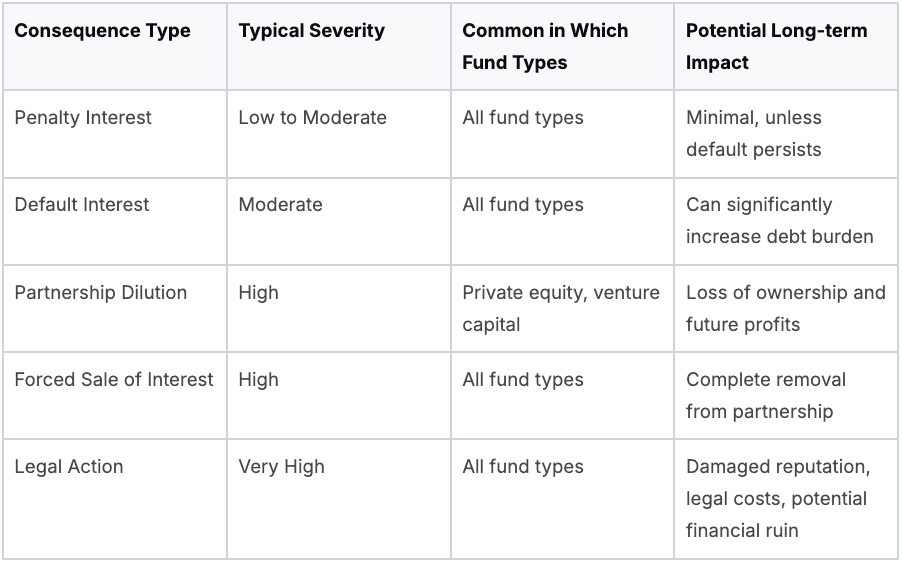Click All fund types cell in Legal Action row

tap(522, 466)
